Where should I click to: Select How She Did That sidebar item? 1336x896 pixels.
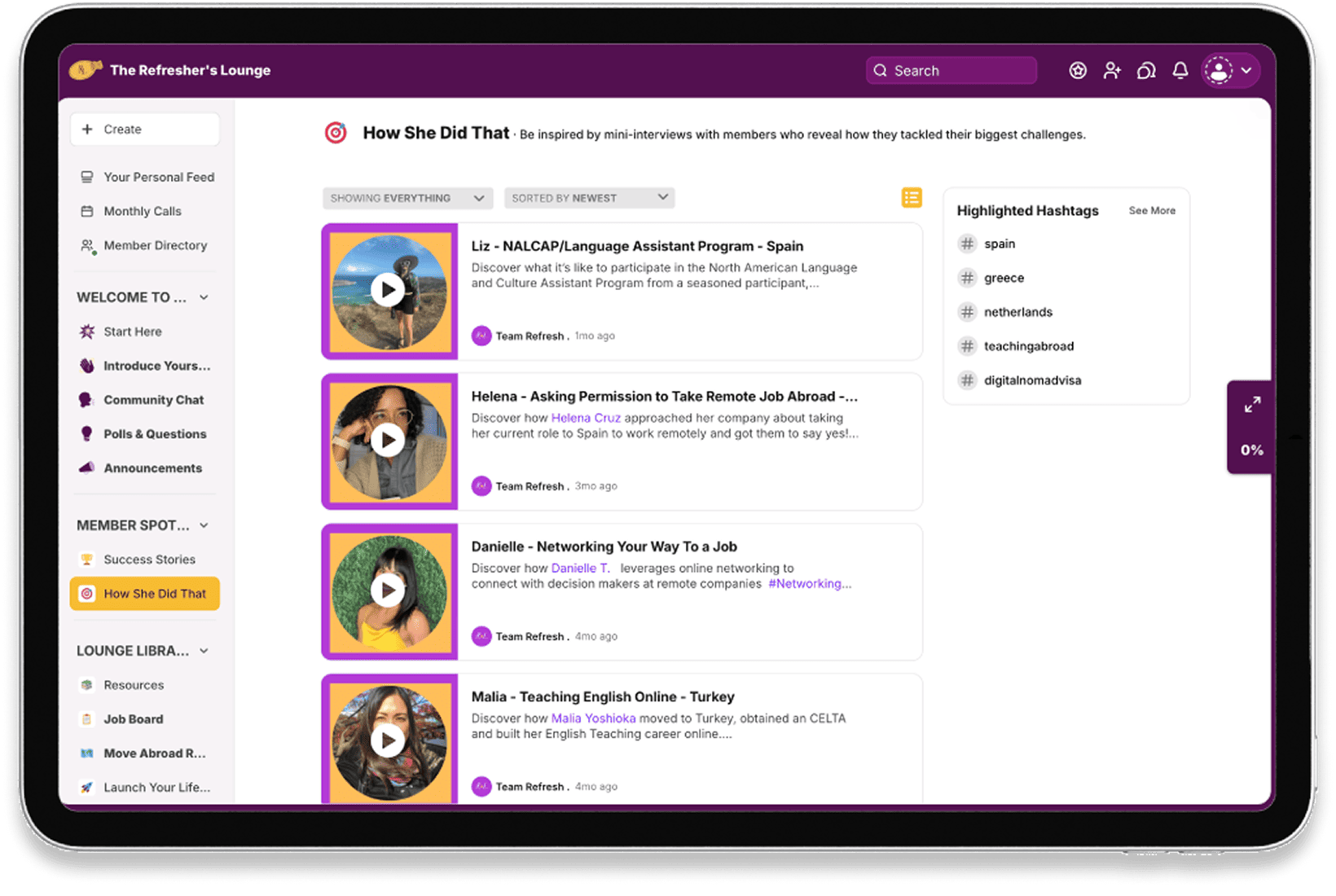[x=145, y=594]
